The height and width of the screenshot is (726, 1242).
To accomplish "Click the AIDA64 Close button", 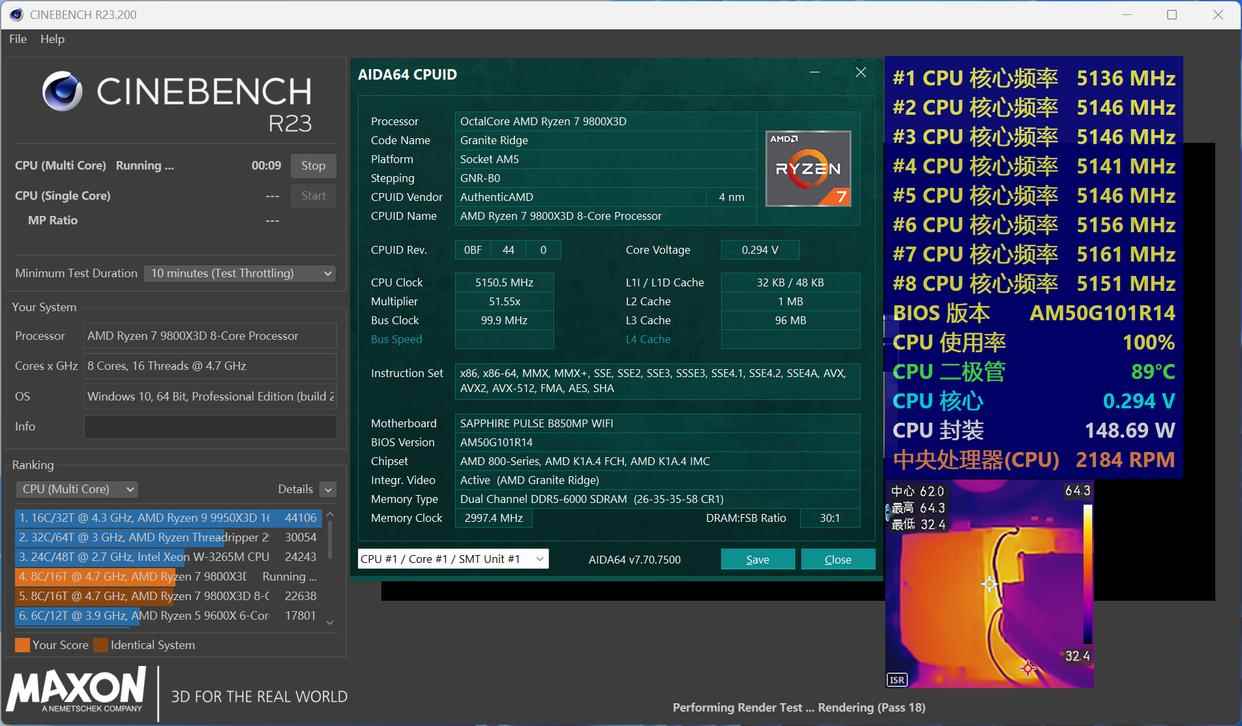I will pyautogui.click(x=838, y=560).
